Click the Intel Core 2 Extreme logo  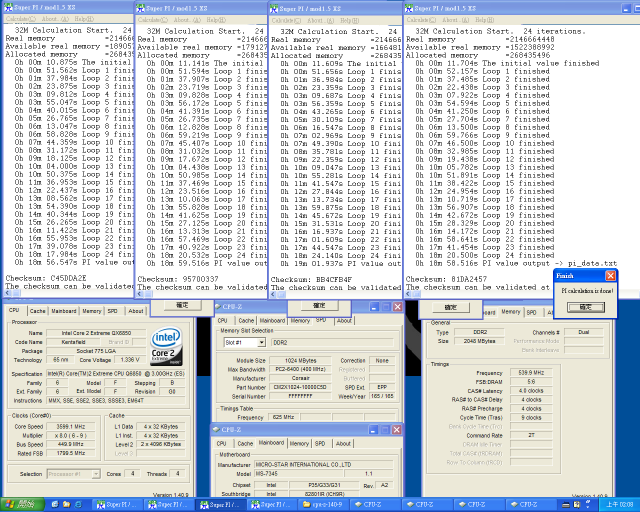point(167,346)
